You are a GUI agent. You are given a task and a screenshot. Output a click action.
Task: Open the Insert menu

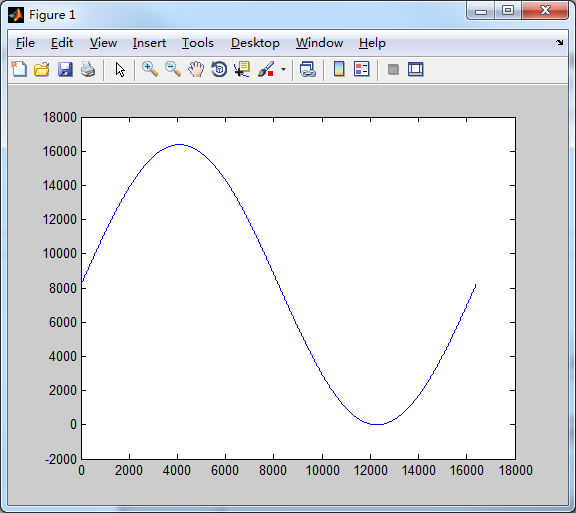click(x=149, y=43)
